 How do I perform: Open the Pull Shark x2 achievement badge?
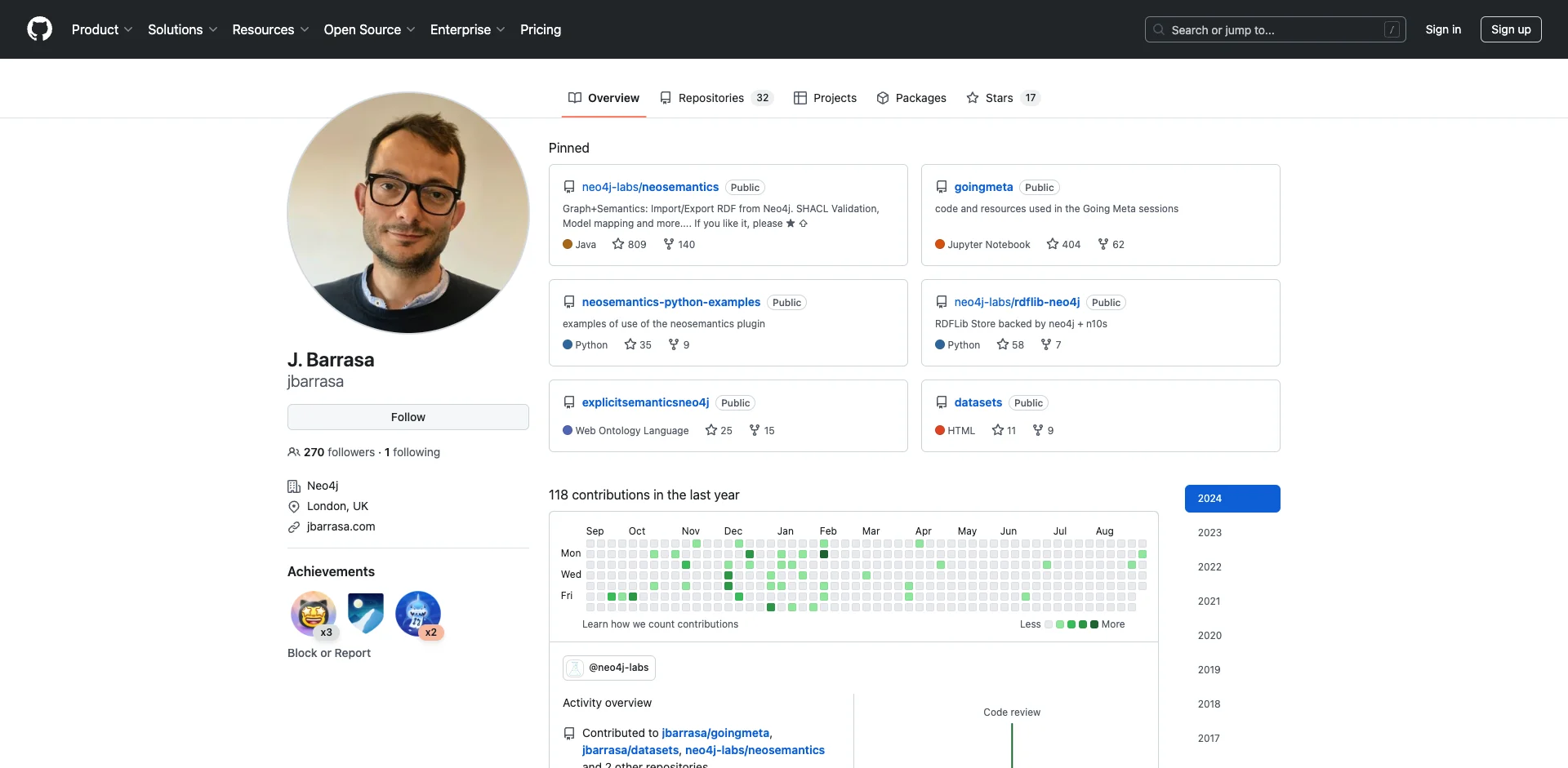tap(418, 614)
